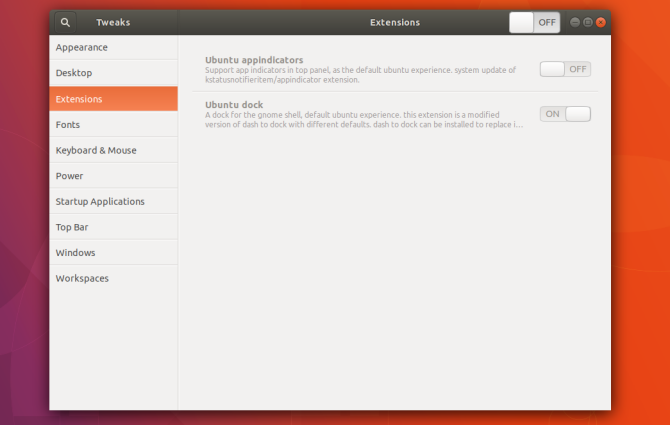Open the Top Bar settings
This screenshot has height=425, width=670.
[113, 227]
